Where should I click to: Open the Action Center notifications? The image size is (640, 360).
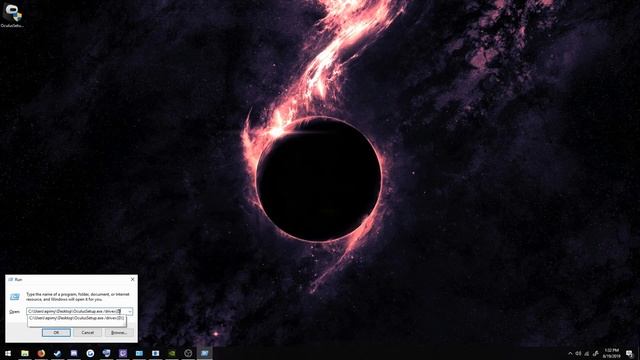[630, 353]
